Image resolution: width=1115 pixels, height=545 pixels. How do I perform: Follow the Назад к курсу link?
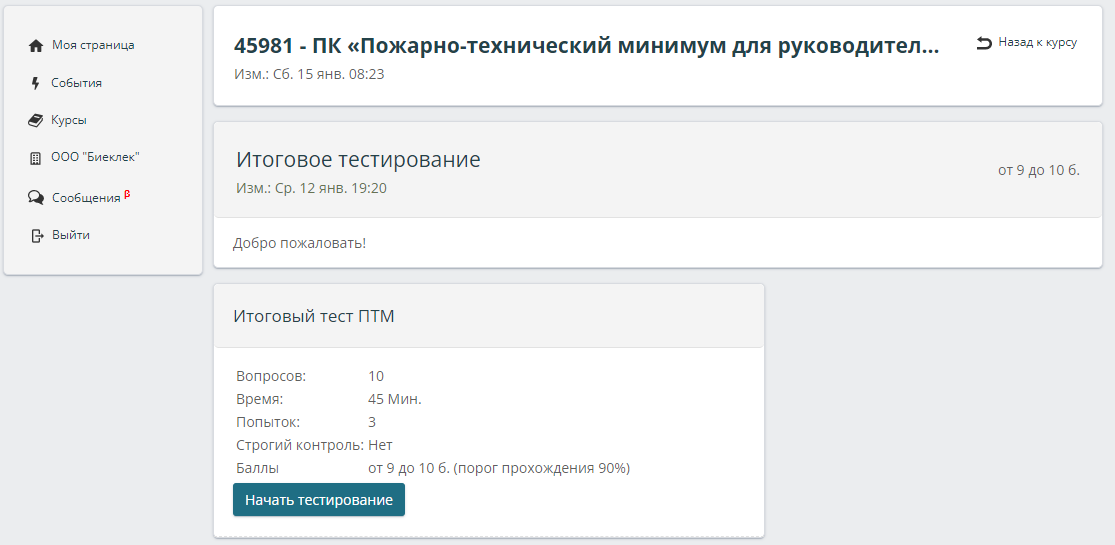[x=1037, y=43]
